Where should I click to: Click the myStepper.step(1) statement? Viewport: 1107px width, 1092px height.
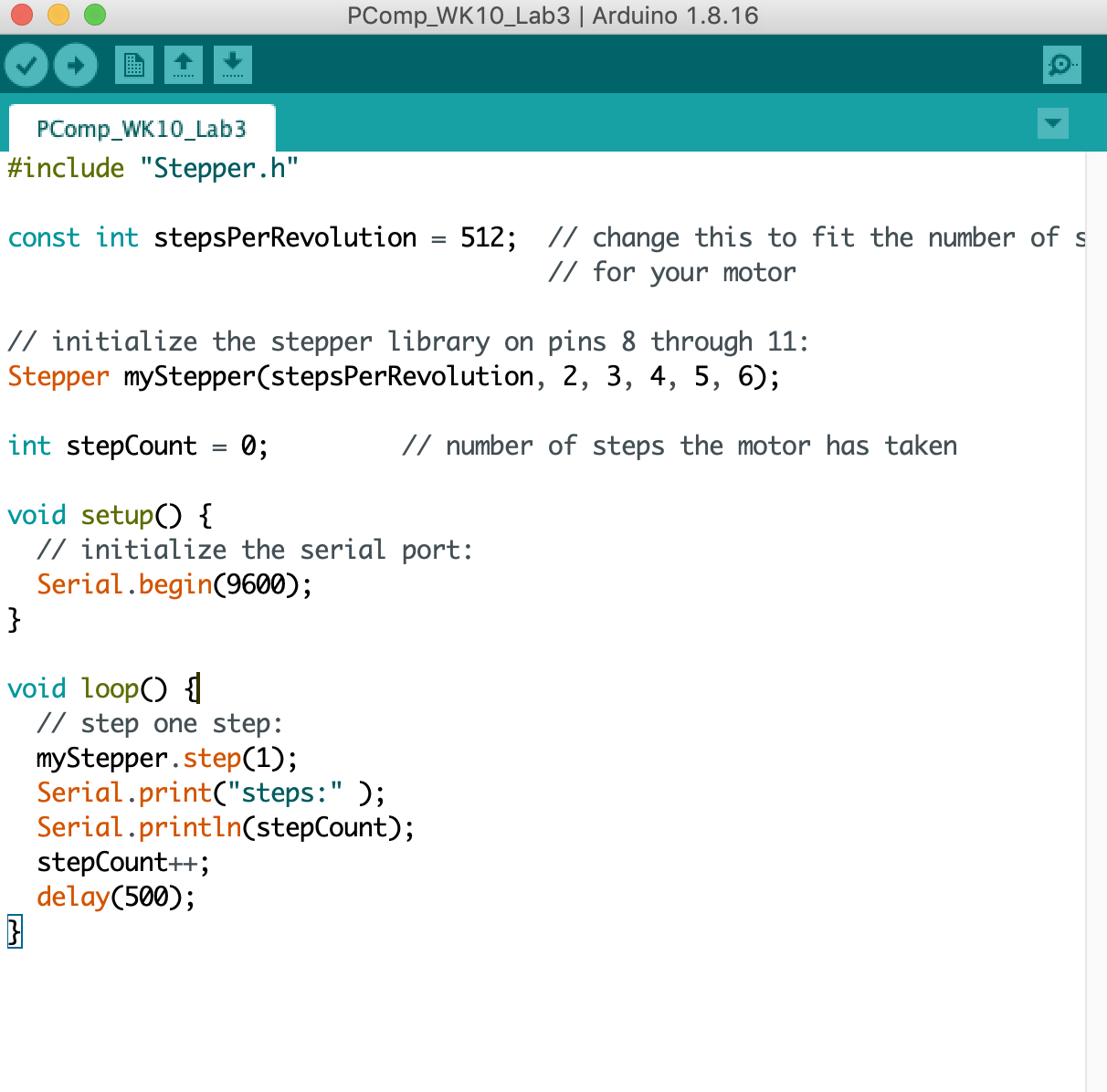tap(166, 758)
